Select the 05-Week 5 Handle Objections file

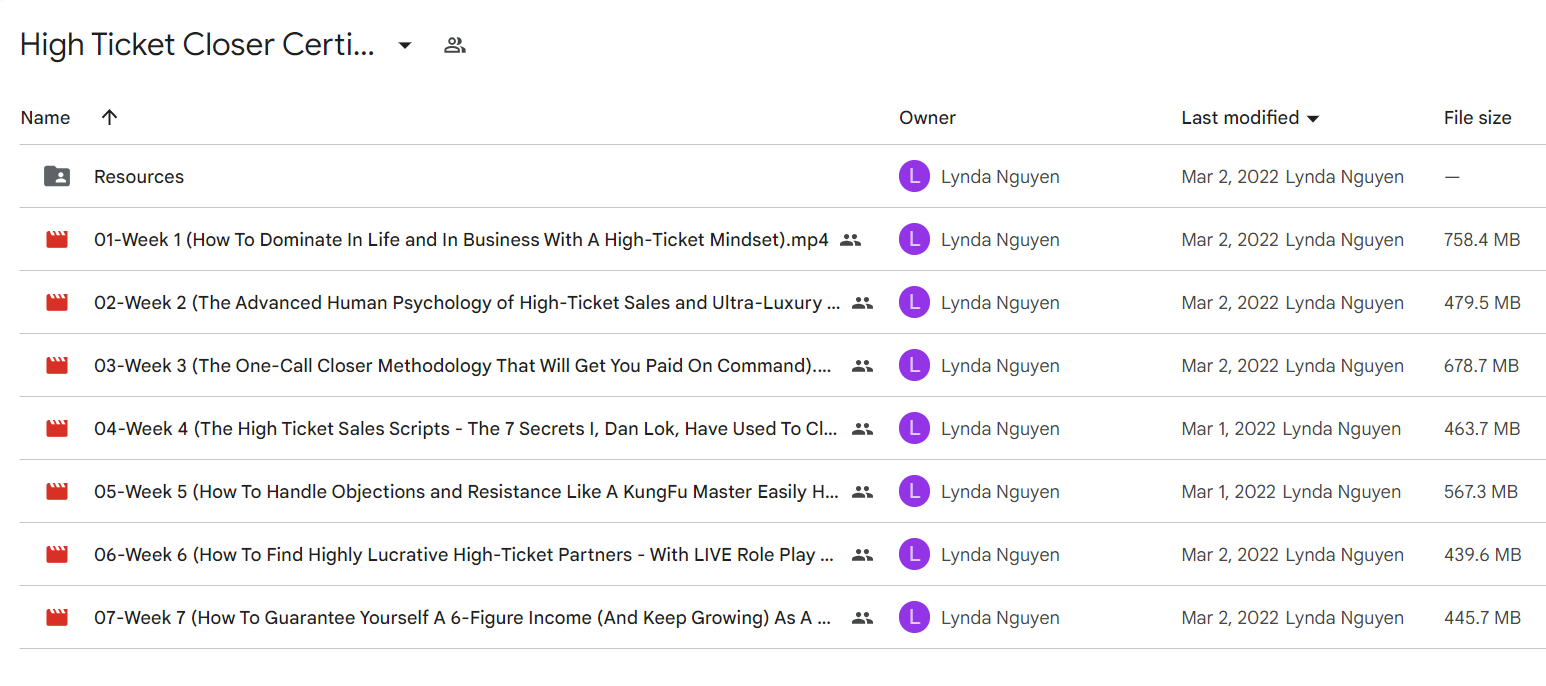coord(467,492)
